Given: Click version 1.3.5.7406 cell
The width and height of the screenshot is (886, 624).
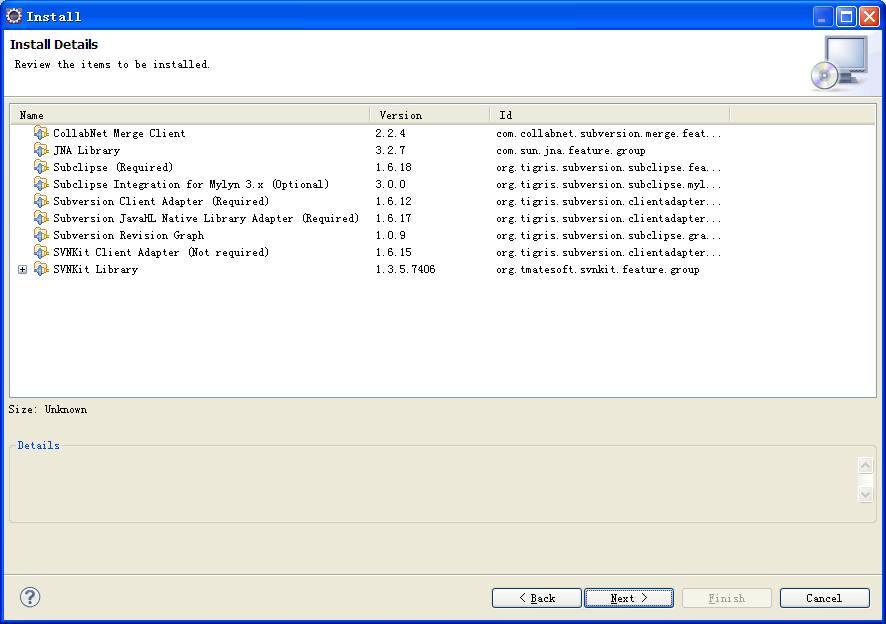Looking at the screenshot, I should pos(405,269).
